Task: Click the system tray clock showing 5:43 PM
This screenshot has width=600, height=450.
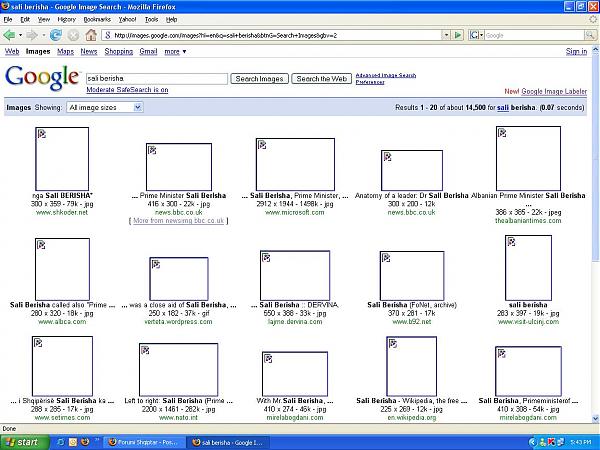Action: pos(583,442)
